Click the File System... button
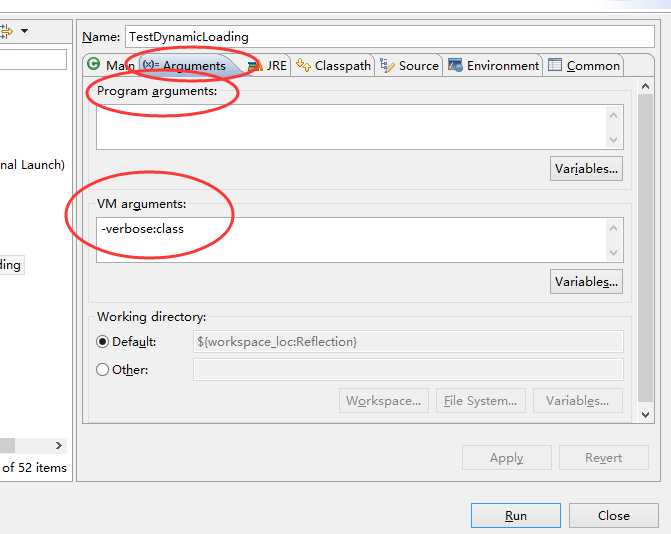 pos(481,401)
